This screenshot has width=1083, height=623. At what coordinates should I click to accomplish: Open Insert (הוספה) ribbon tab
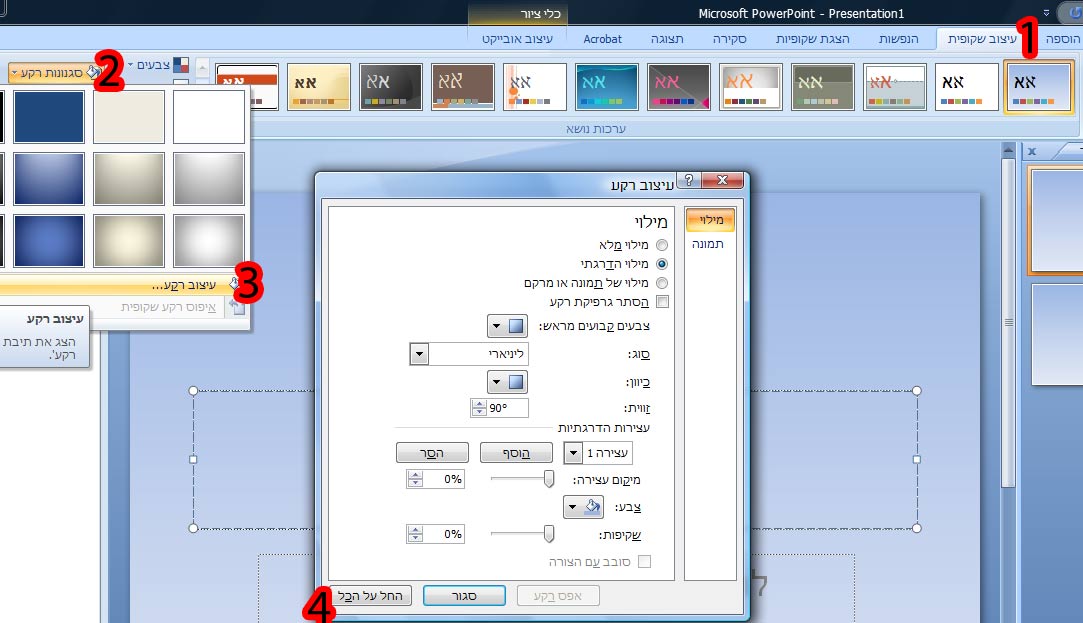1062,39
